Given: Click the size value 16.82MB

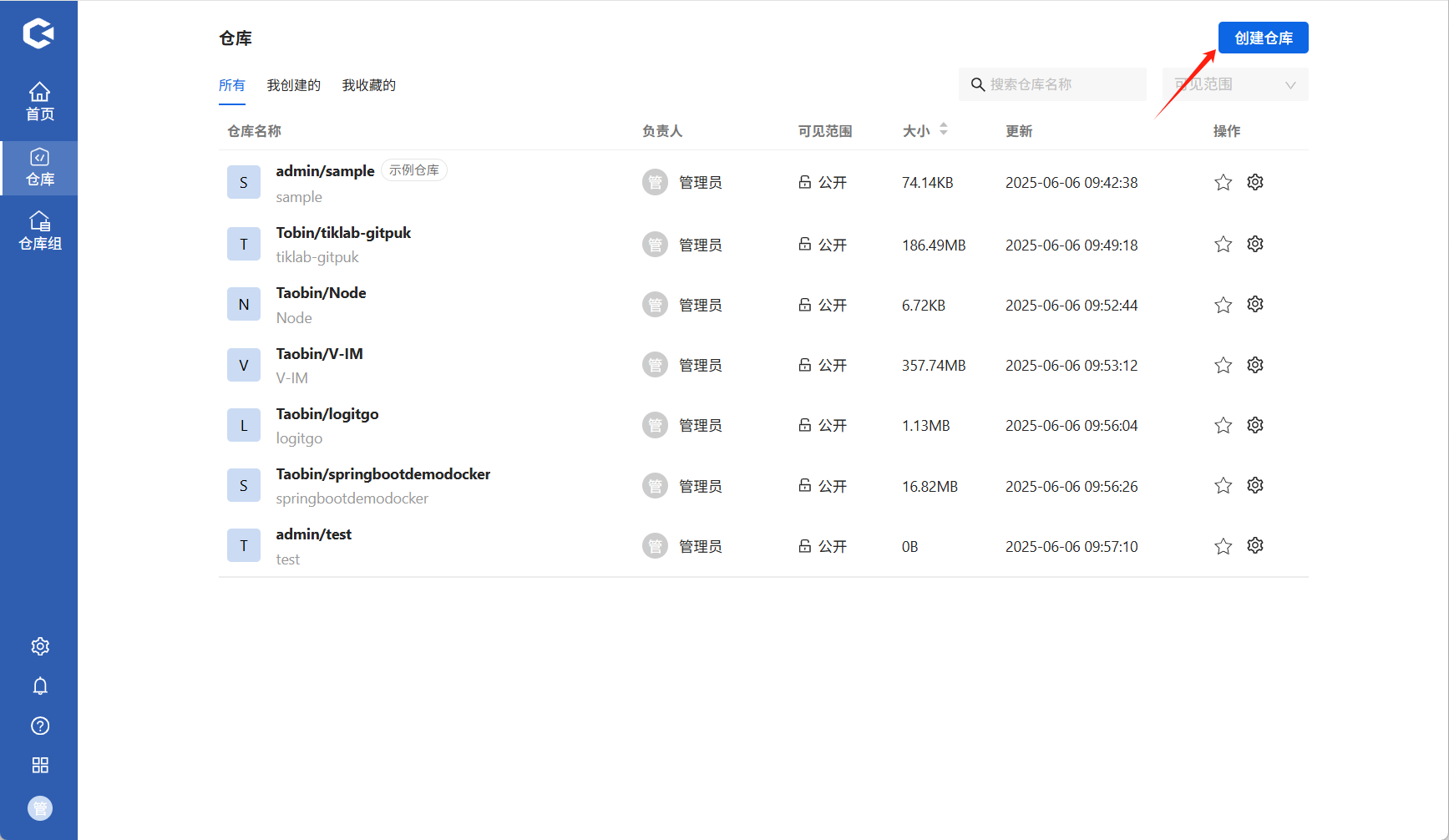Looking at the screenshot, I should 930,486.
